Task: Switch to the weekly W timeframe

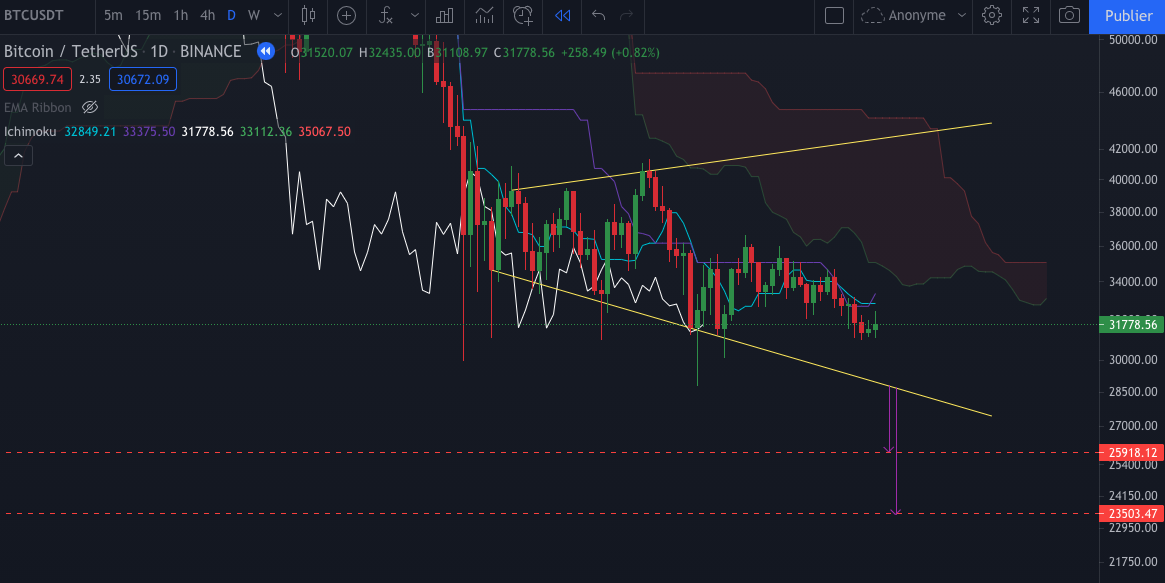Action: (252, 16)
